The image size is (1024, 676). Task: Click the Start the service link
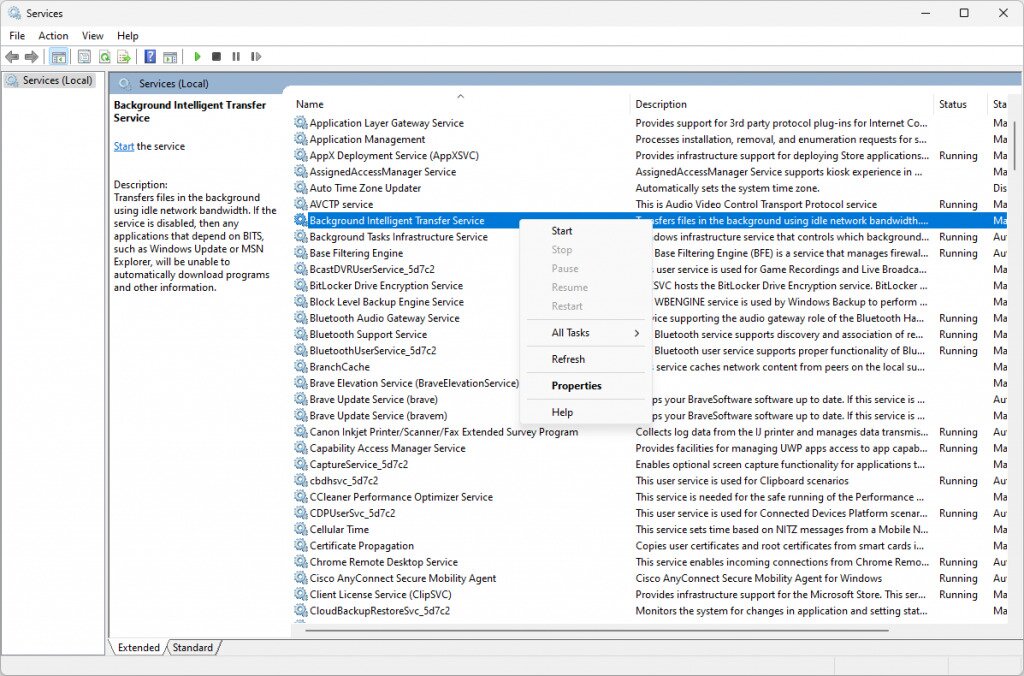tap(122, 145)
